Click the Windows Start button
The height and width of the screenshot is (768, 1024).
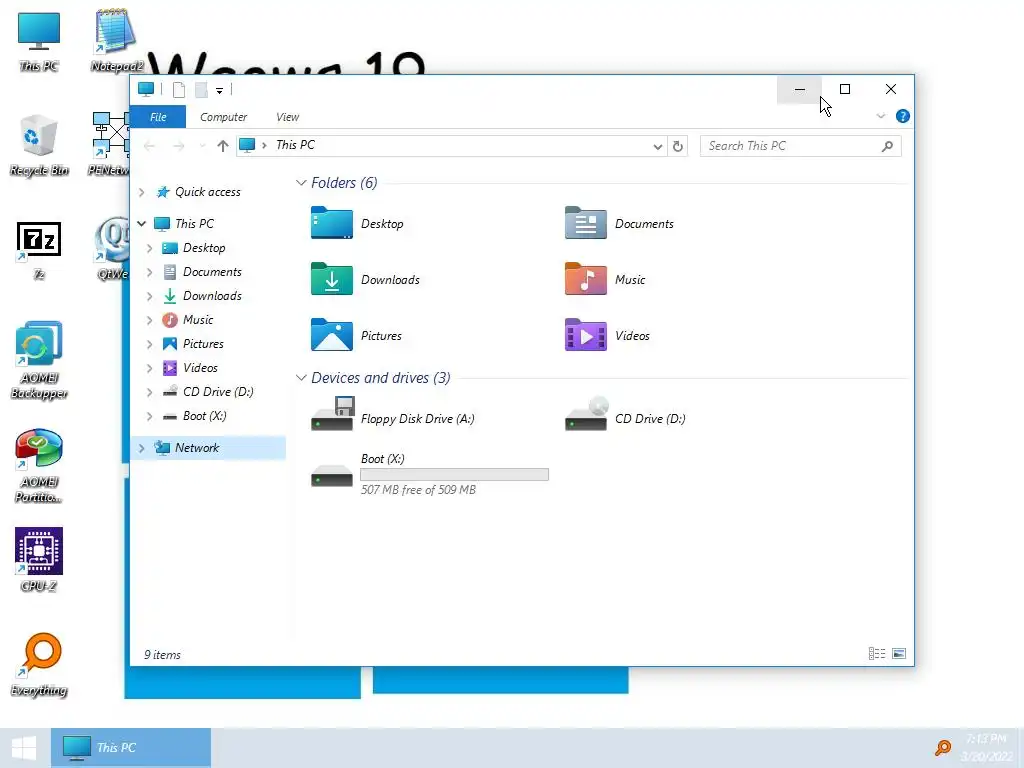(x=25, y=748)
